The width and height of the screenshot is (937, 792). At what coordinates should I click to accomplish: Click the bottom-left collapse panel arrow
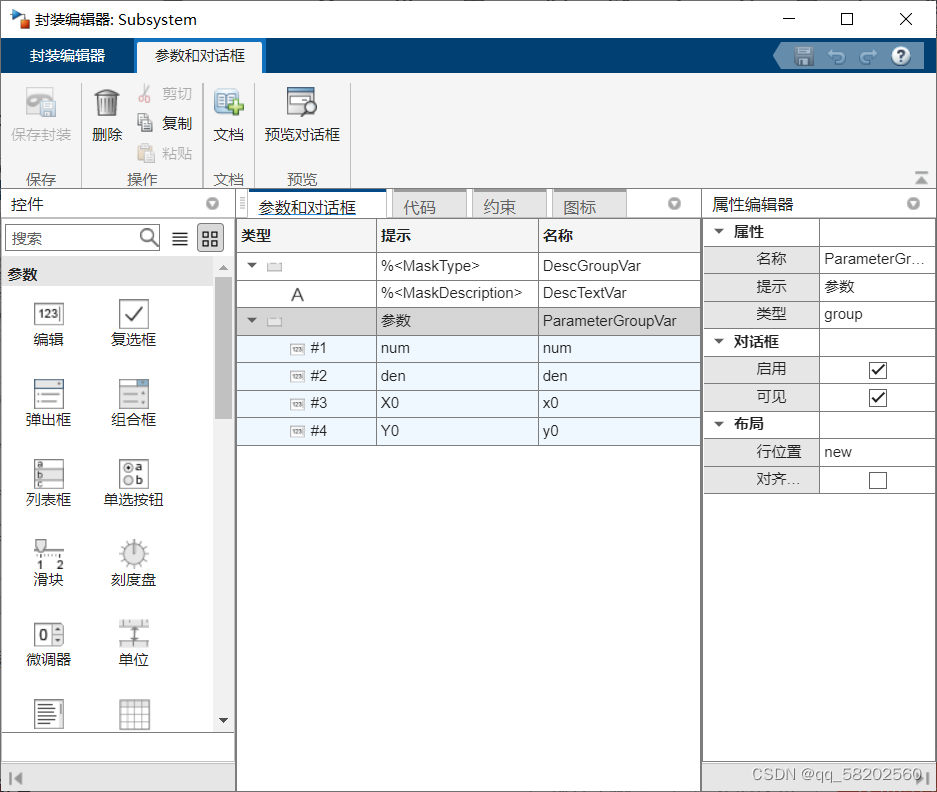pos(16,778)
